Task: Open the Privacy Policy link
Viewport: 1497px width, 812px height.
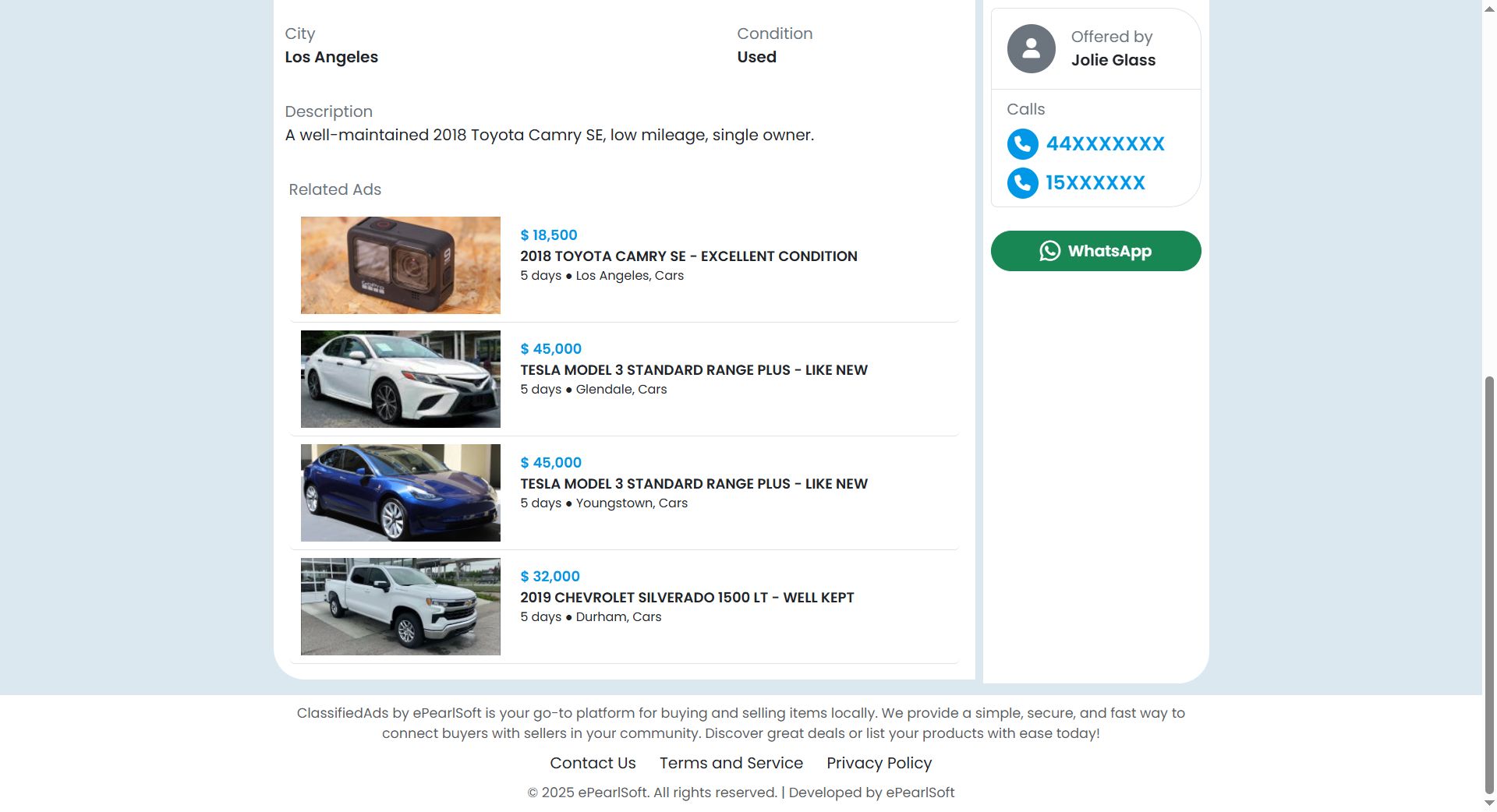Action: 879,763
